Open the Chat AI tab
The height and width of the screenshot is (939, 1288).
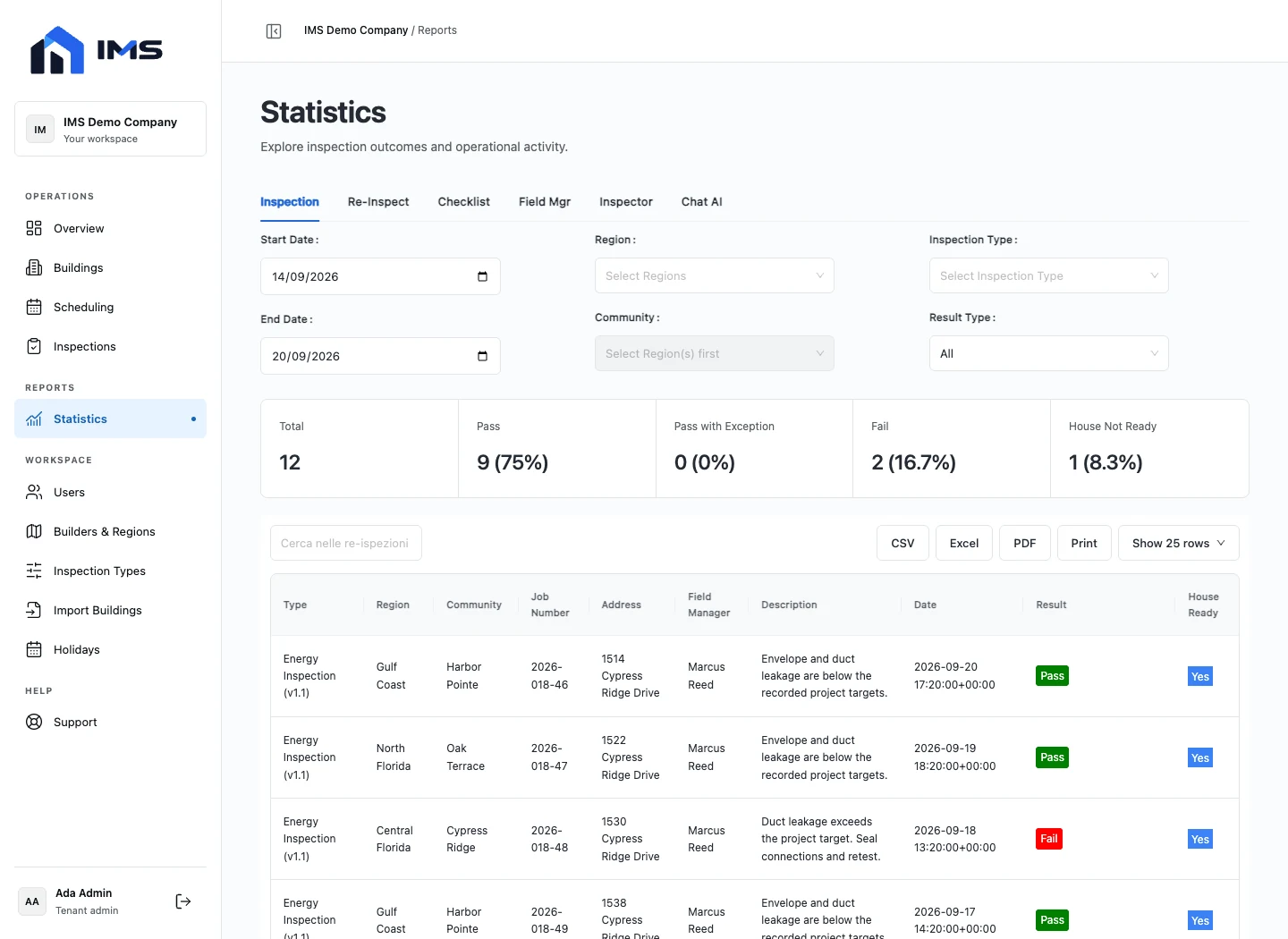point(702,202)
